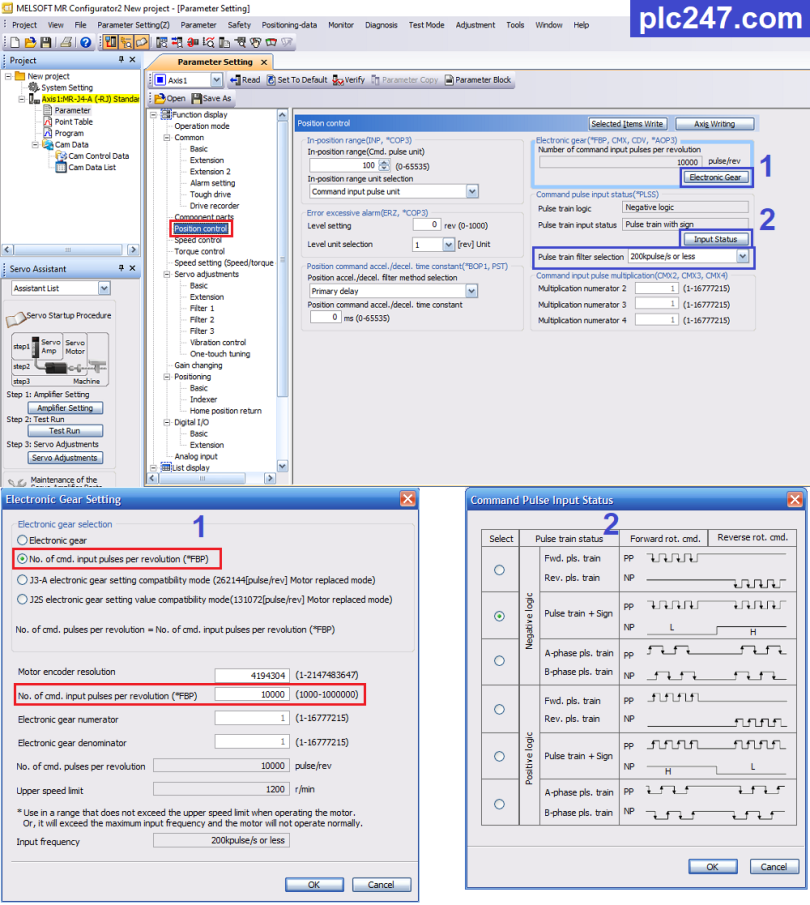Click the Read icon on Parameter Setting toolbar

click(244, 79)
